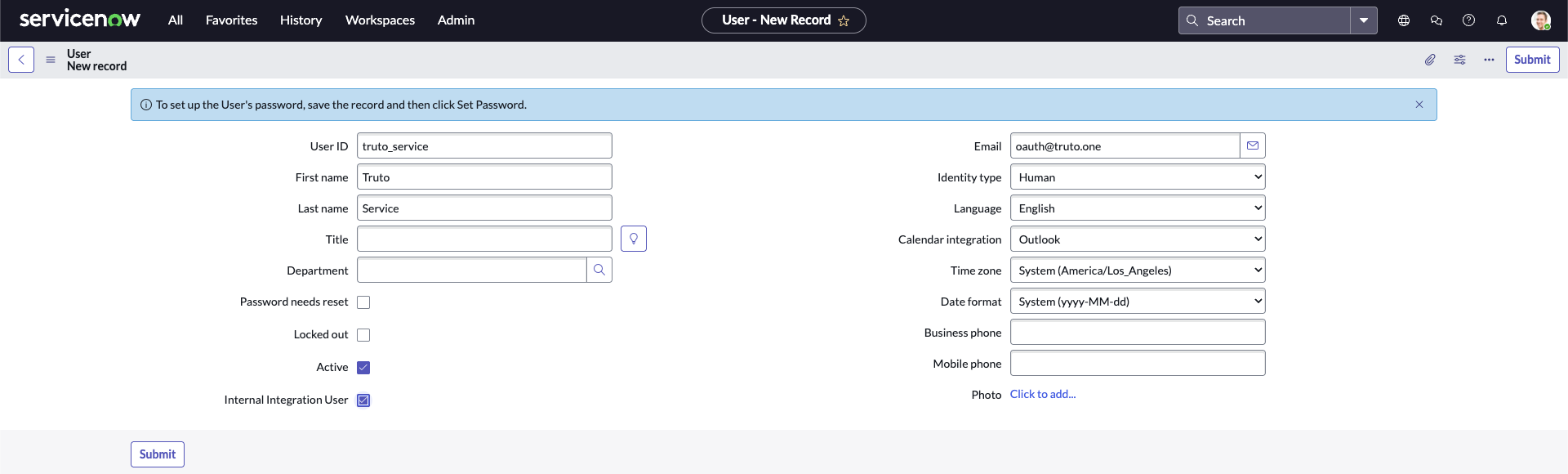Click into the Email field
Viewport: 1568px width, 474px height.
click(1125, 145)
